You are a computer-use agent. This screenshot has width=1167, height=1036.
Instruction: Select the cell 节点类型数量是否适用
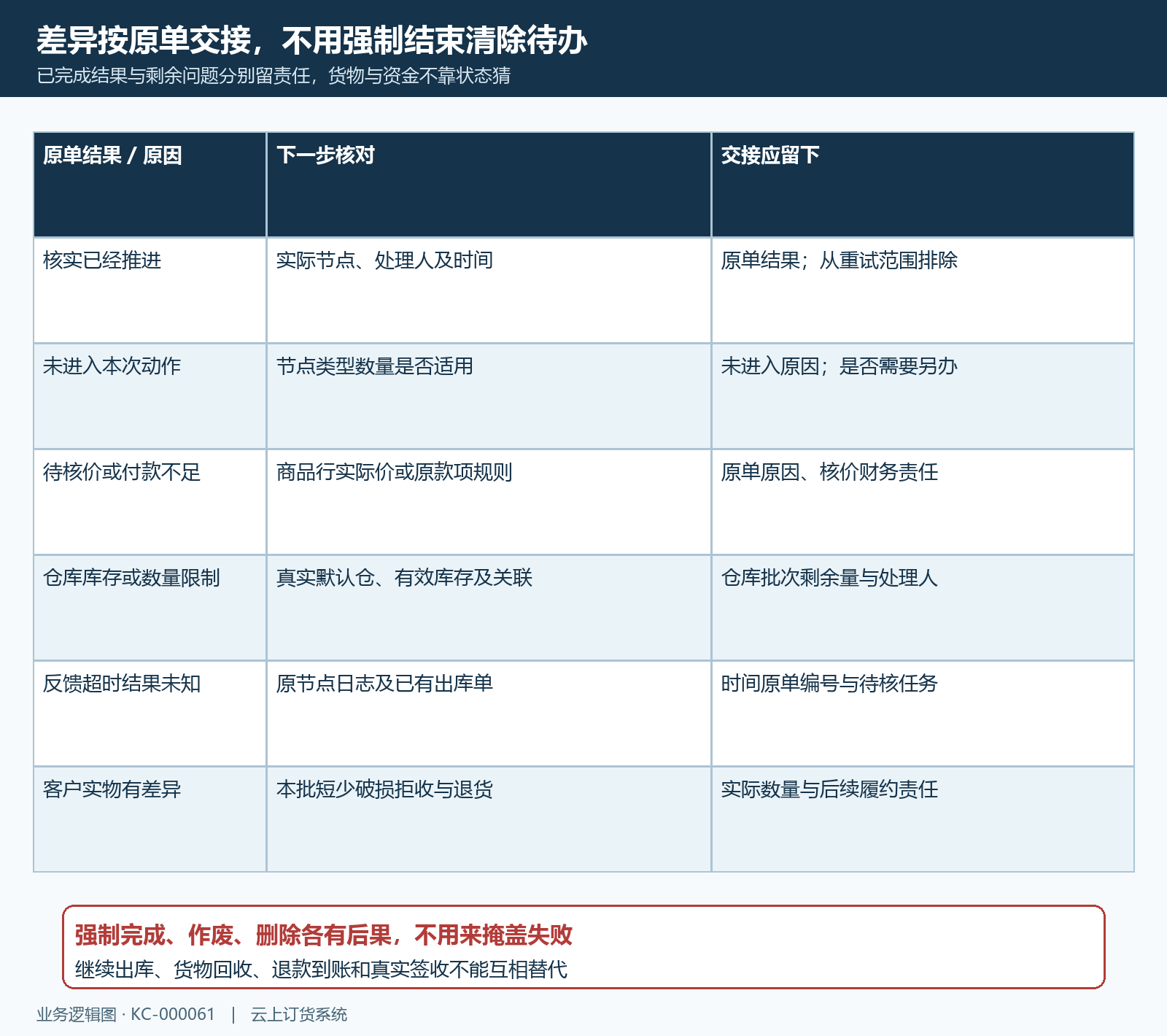(x=489, y=396)
